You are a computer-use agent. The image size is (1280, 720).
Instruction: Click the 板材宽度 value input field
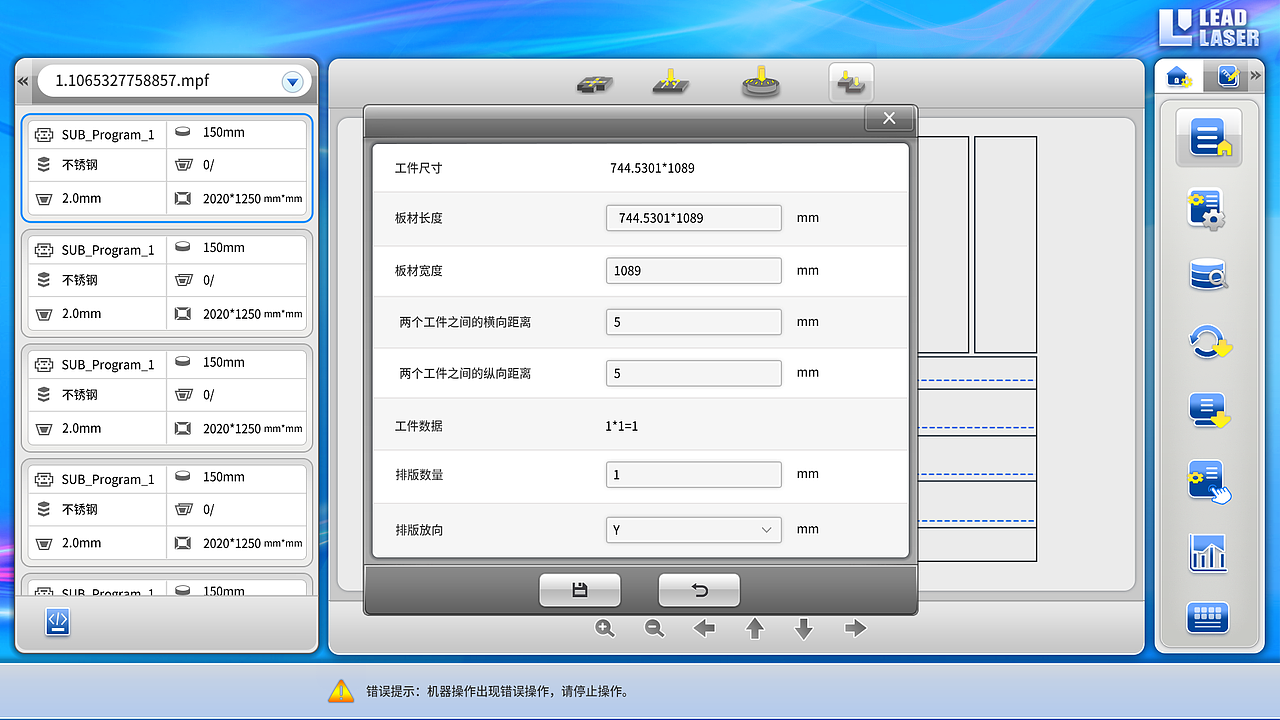pos(693,270)
